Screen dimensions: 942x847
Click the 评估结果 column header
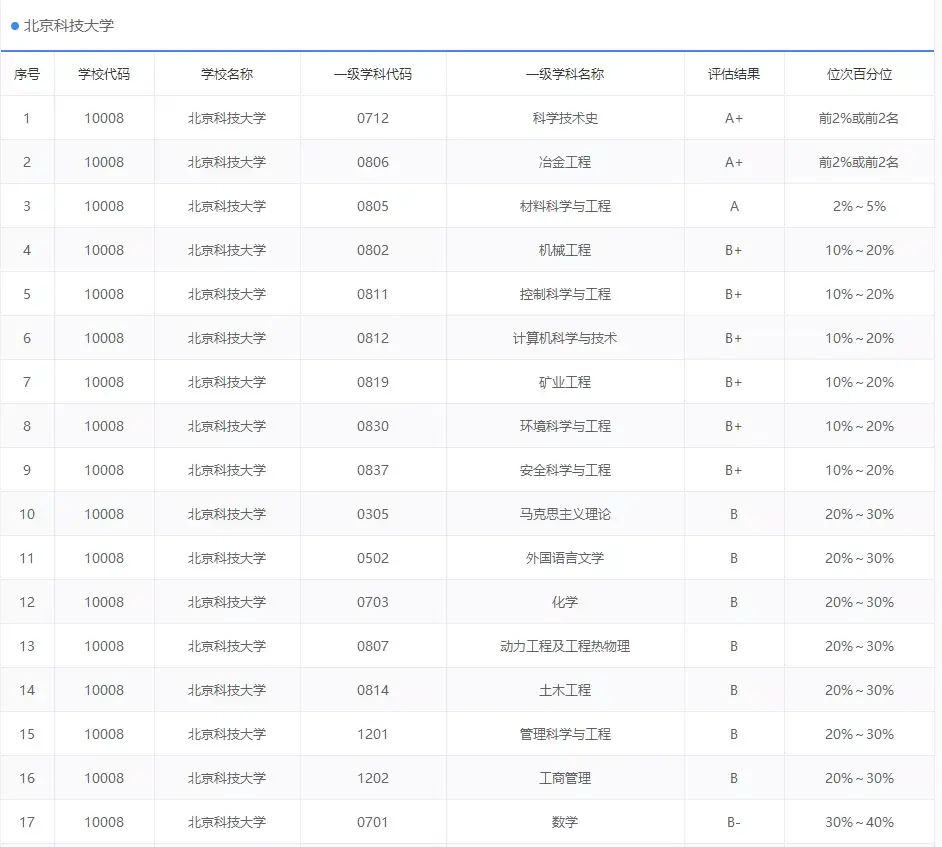734,74
